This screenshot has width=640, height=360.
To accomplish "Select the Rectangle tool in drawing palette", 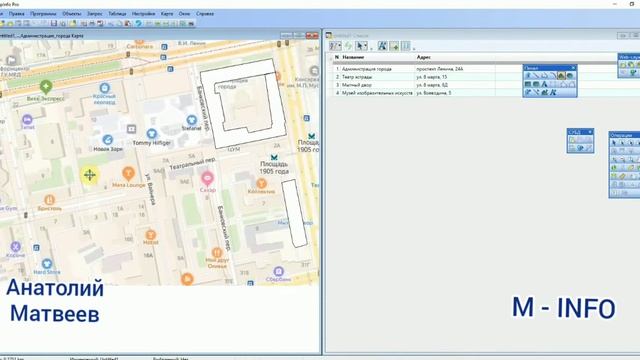I will (528, 84).
